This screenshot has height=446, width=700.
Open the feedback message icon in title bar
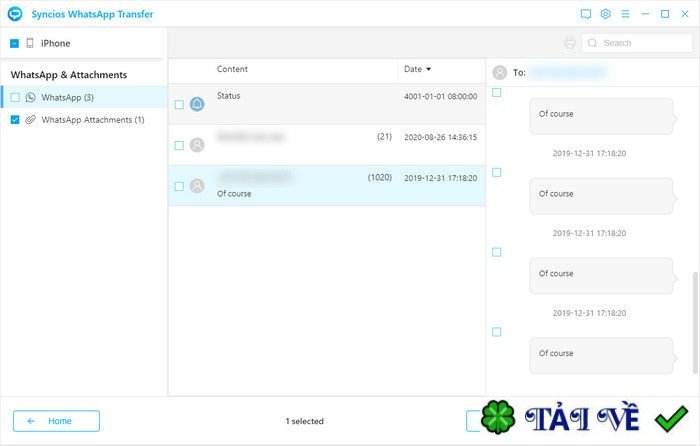[586, 14]
